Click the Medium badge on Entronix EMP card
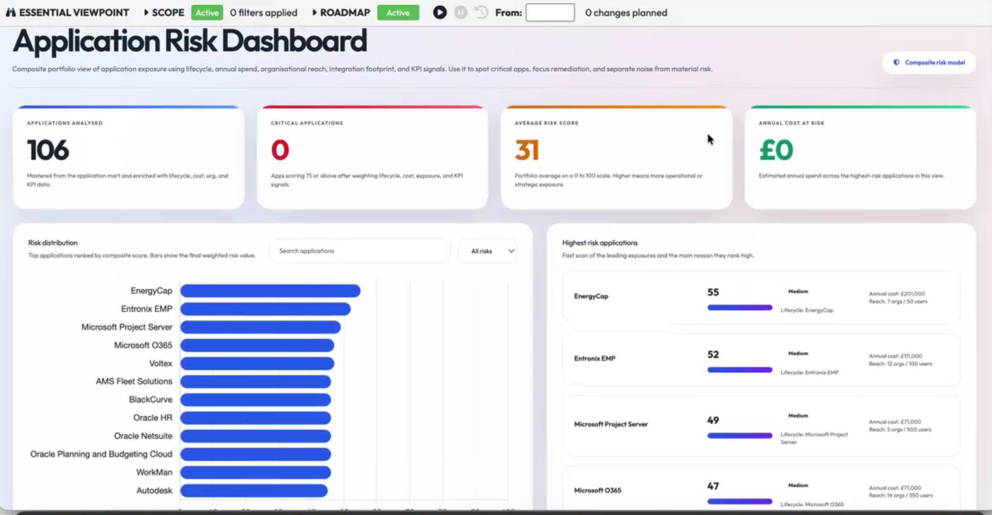This screenshot has width=992, height=515. [798, 354]
